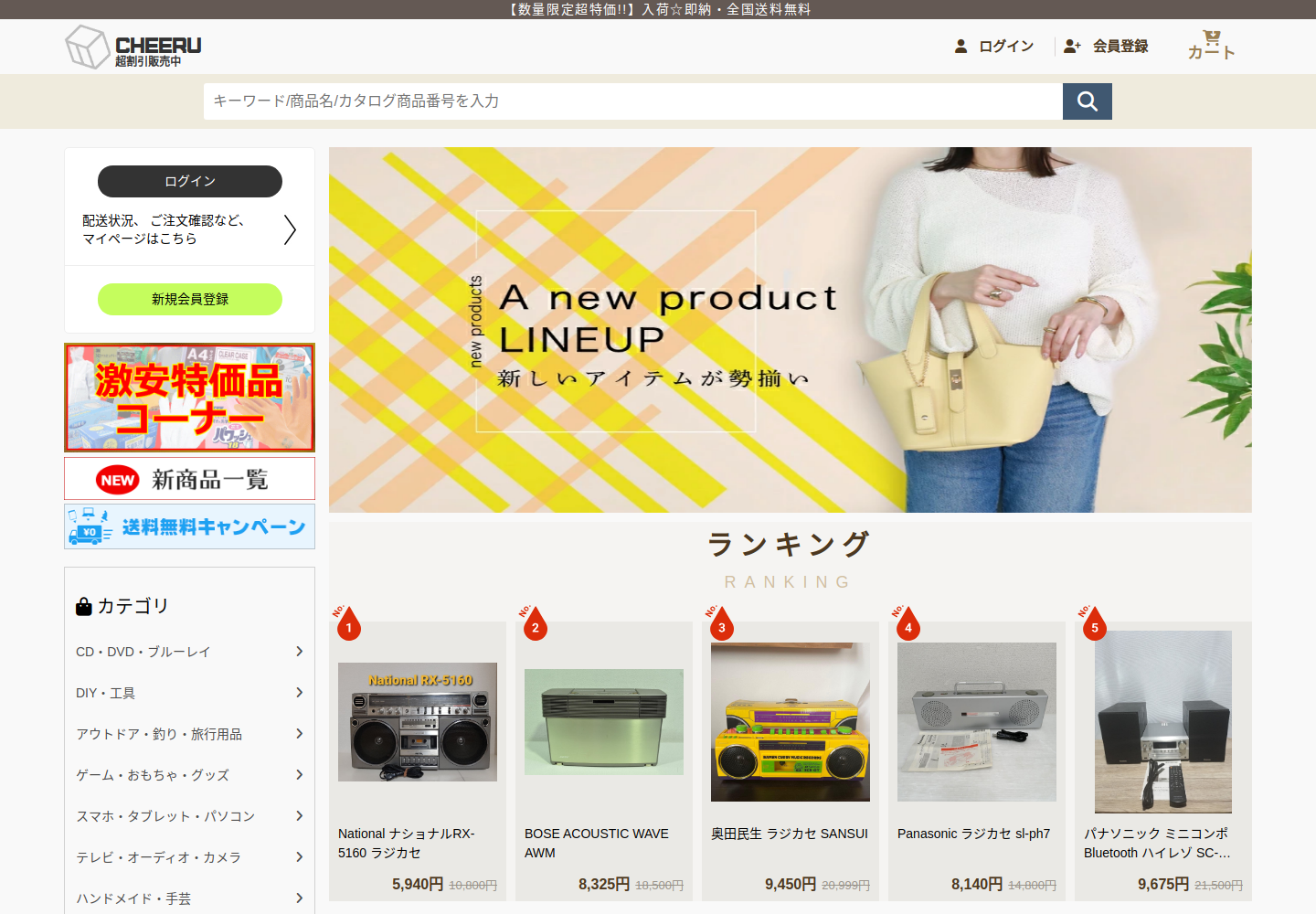Click the category bag icon
This screenshot has width=1316, height=914.
tap(84, 606)
